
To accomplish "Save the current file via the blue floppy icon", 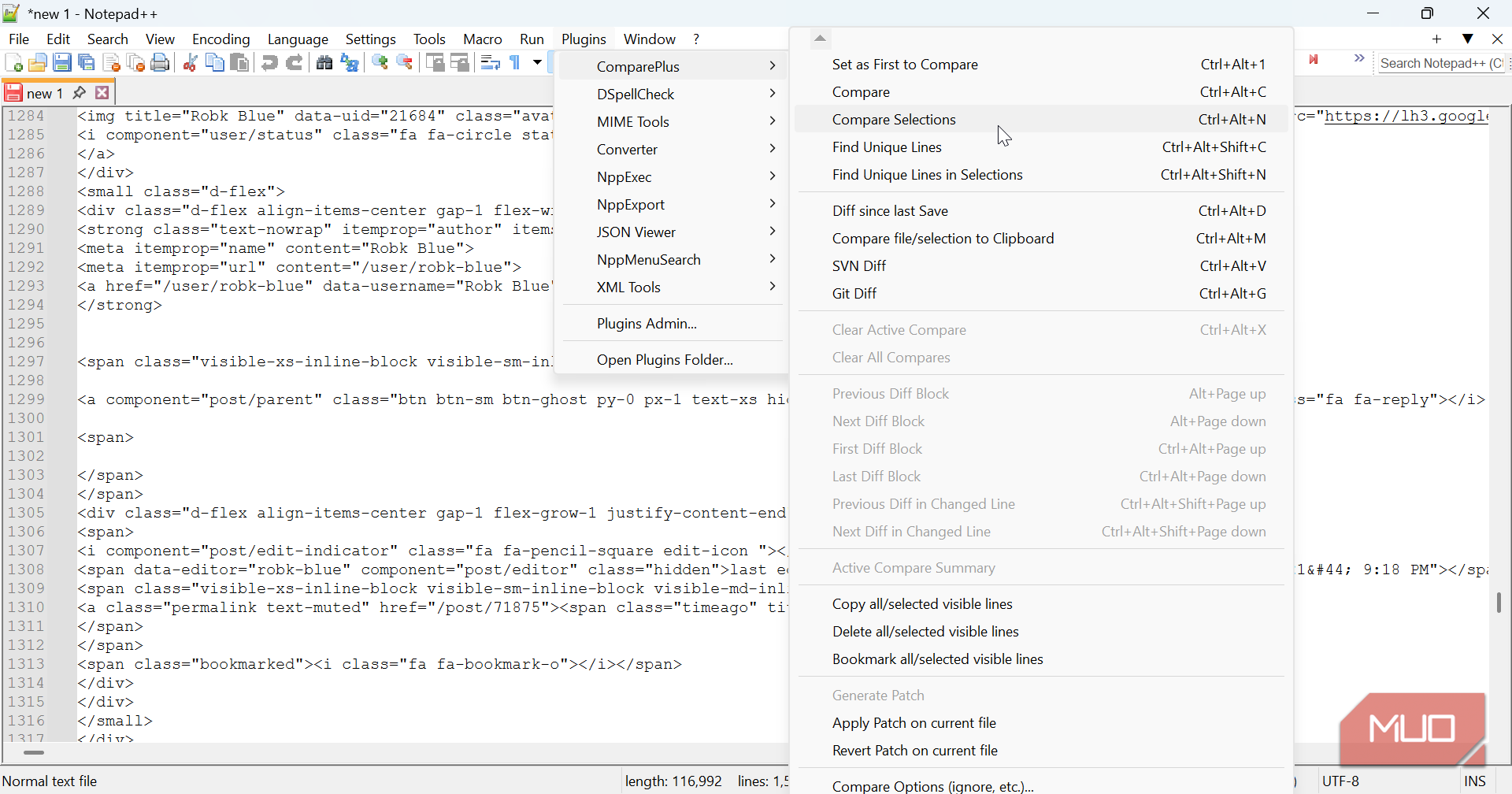I will [x=62, y=63].
